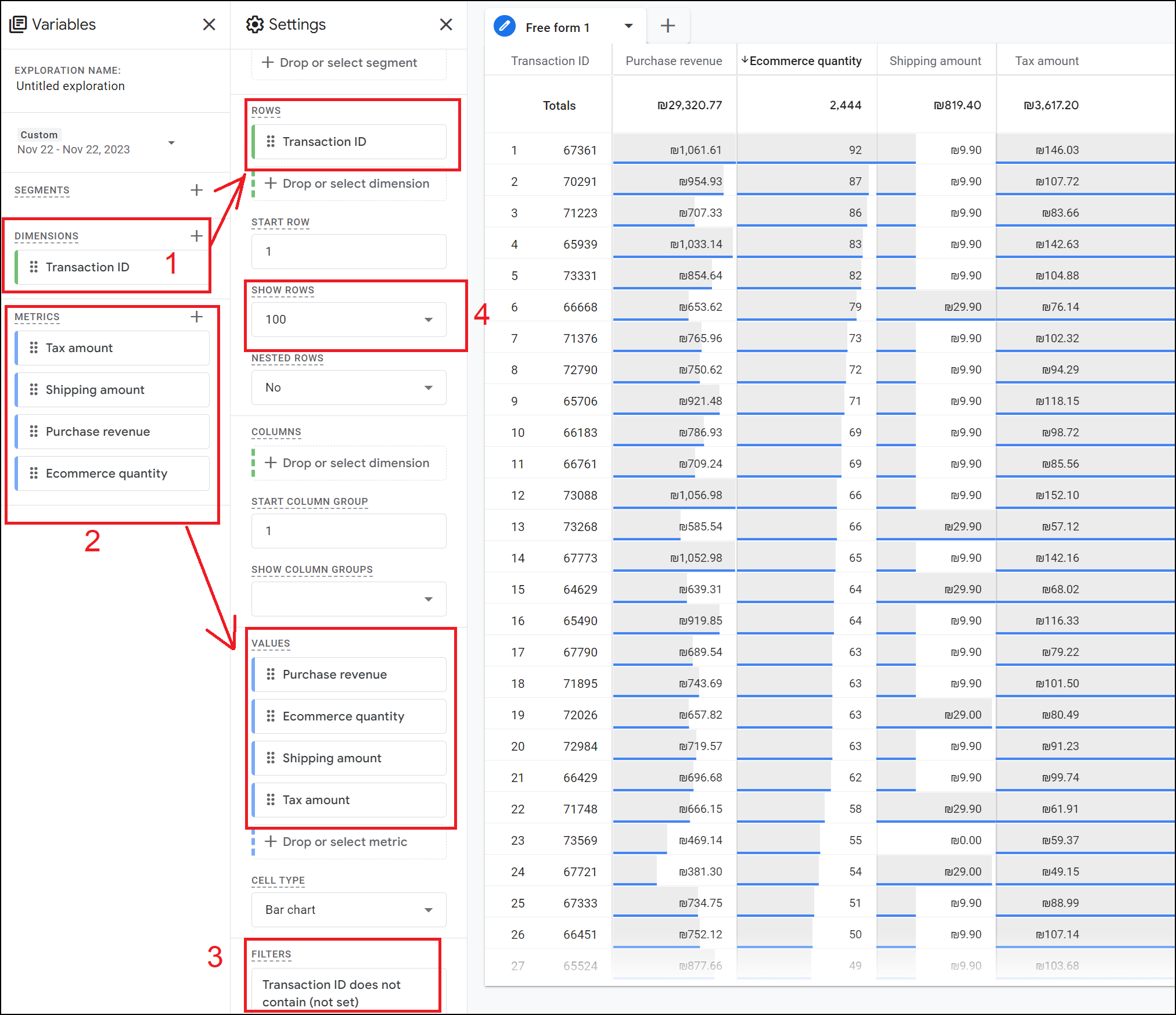Close the Settings panel
Image resolution: width=1176 pixels, height=1015 pixels.
[x=445, y=24]
